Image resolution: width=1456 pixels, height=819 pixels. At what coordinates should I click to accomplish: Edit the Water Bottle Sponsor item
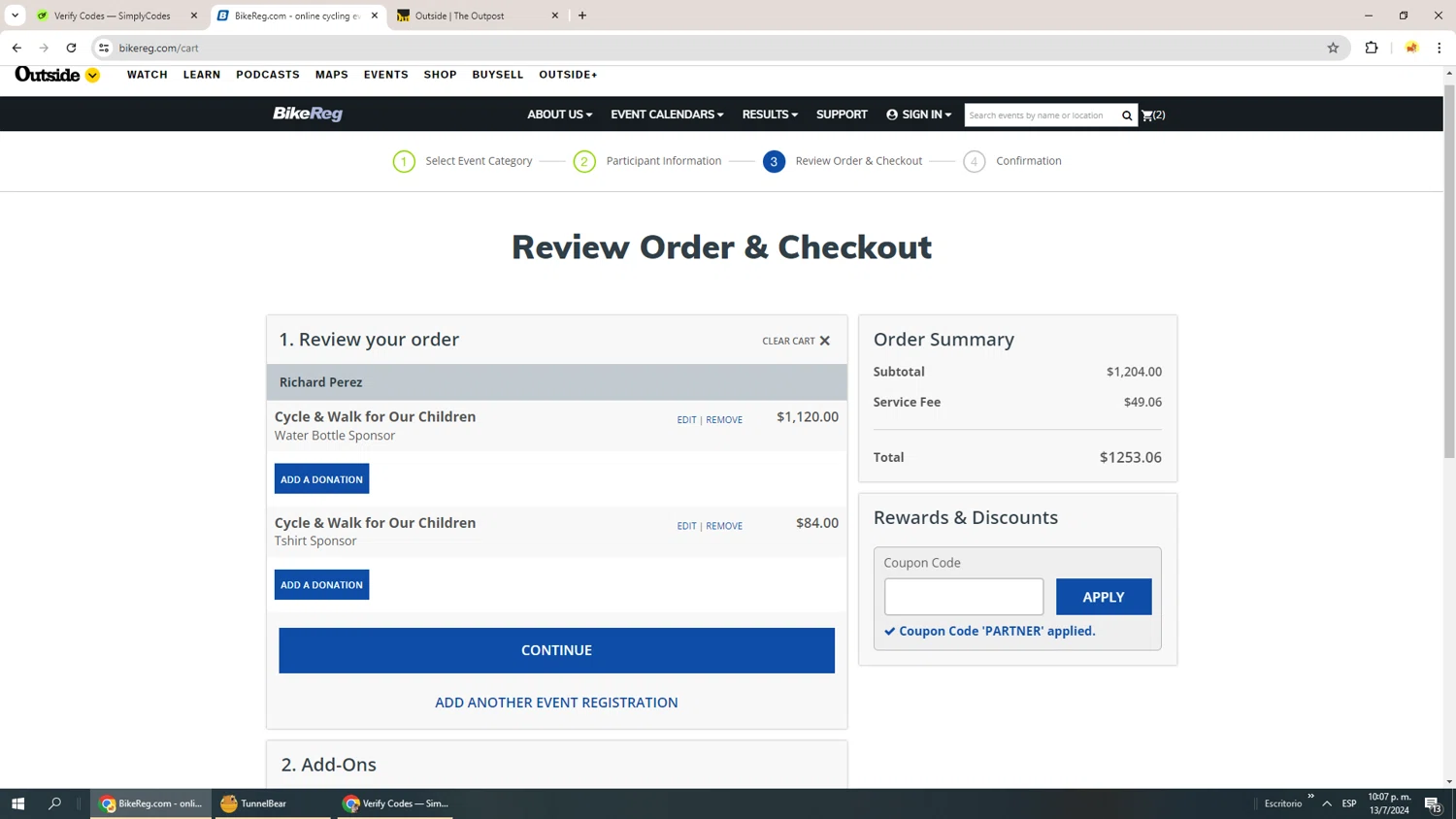(686, 420)
